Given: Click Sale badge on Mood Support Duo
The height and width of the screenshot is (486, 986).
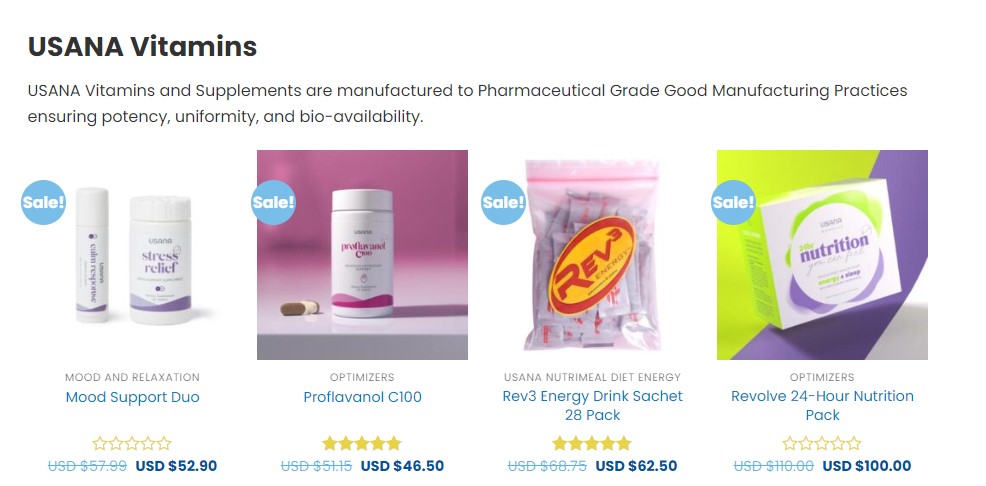Looking at the screenshot, I should pos(44,203).
